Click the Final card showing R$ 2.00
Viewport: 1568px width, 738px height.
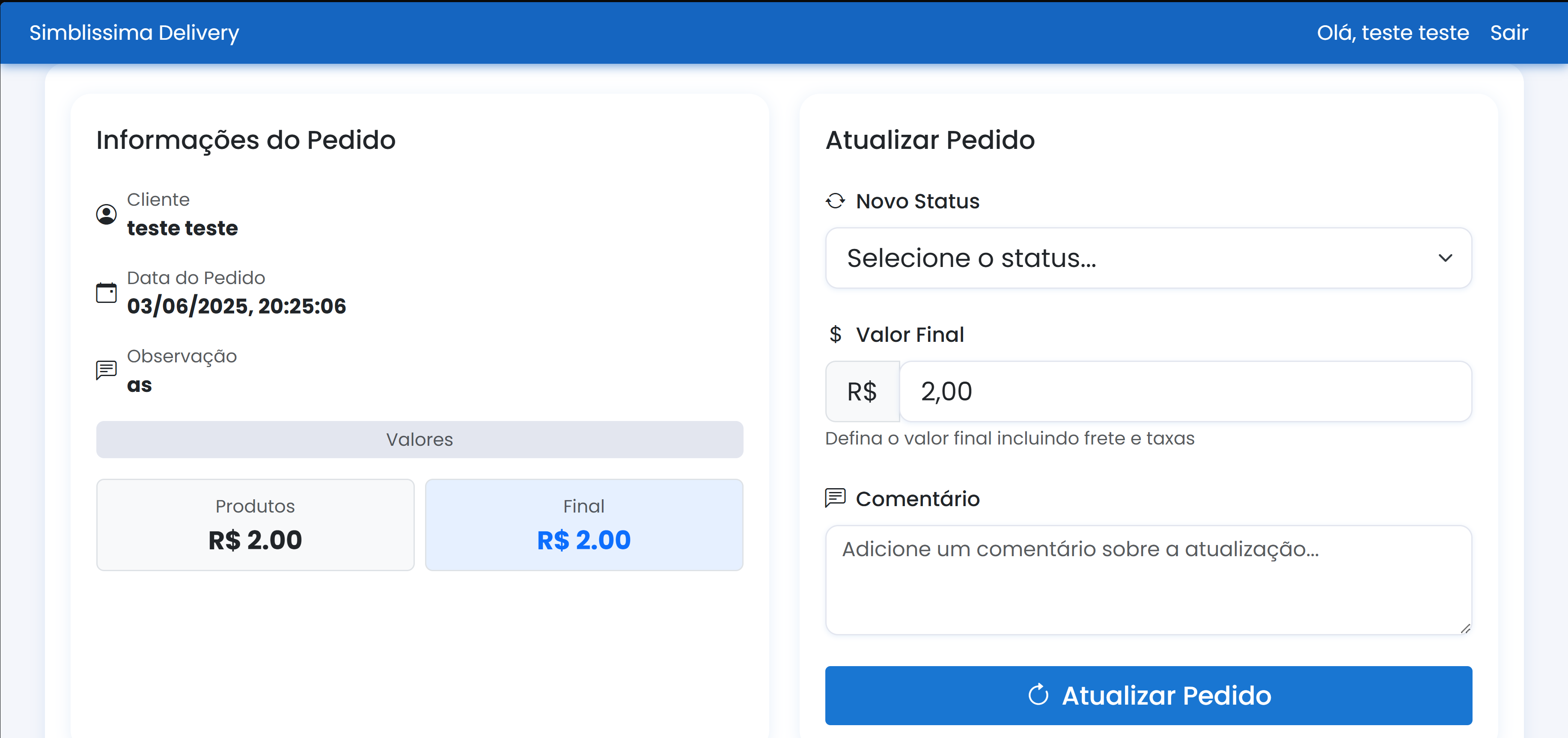(584, 525)
